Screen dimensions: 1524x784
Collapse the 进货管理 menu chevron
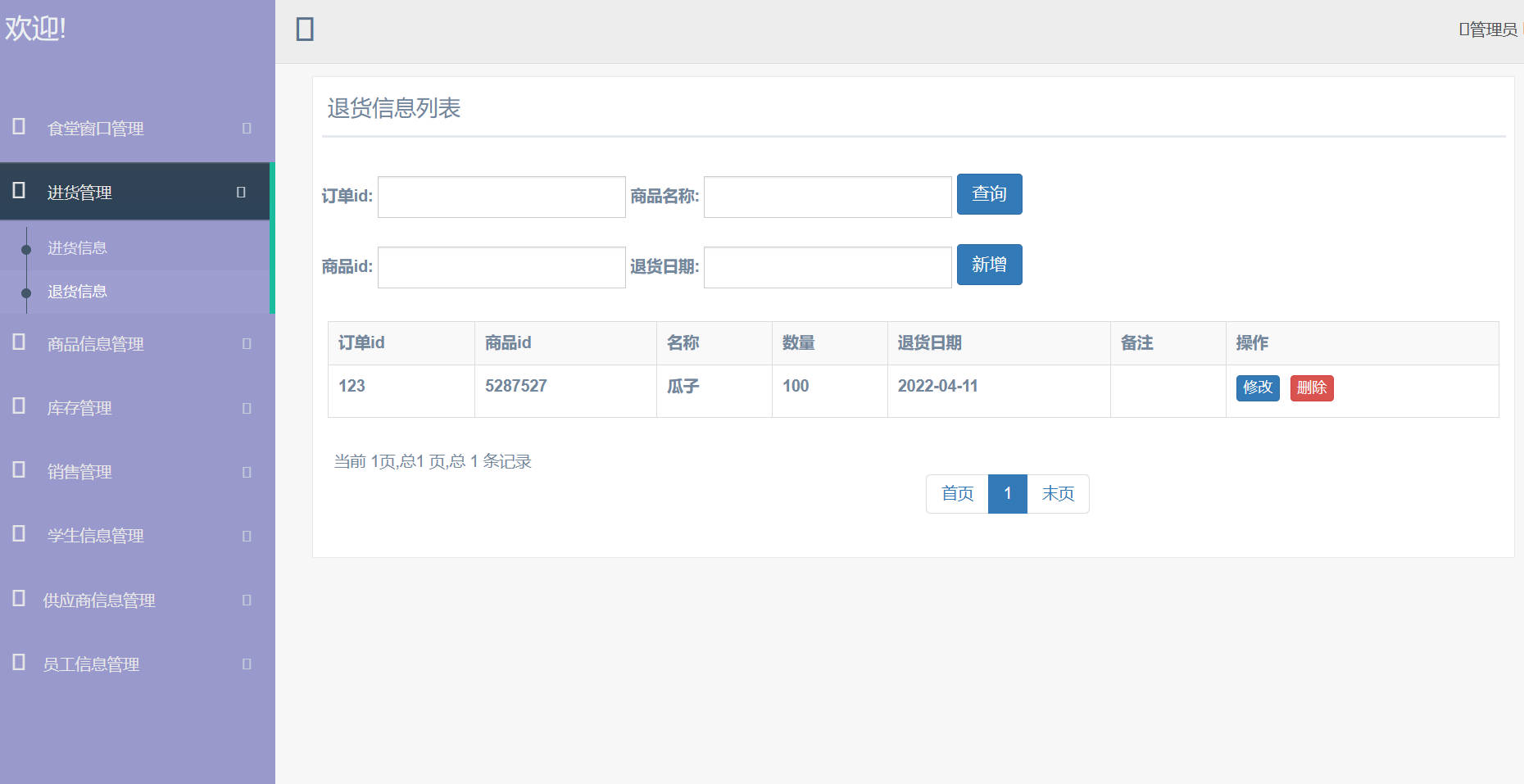[x=240, y=192]
